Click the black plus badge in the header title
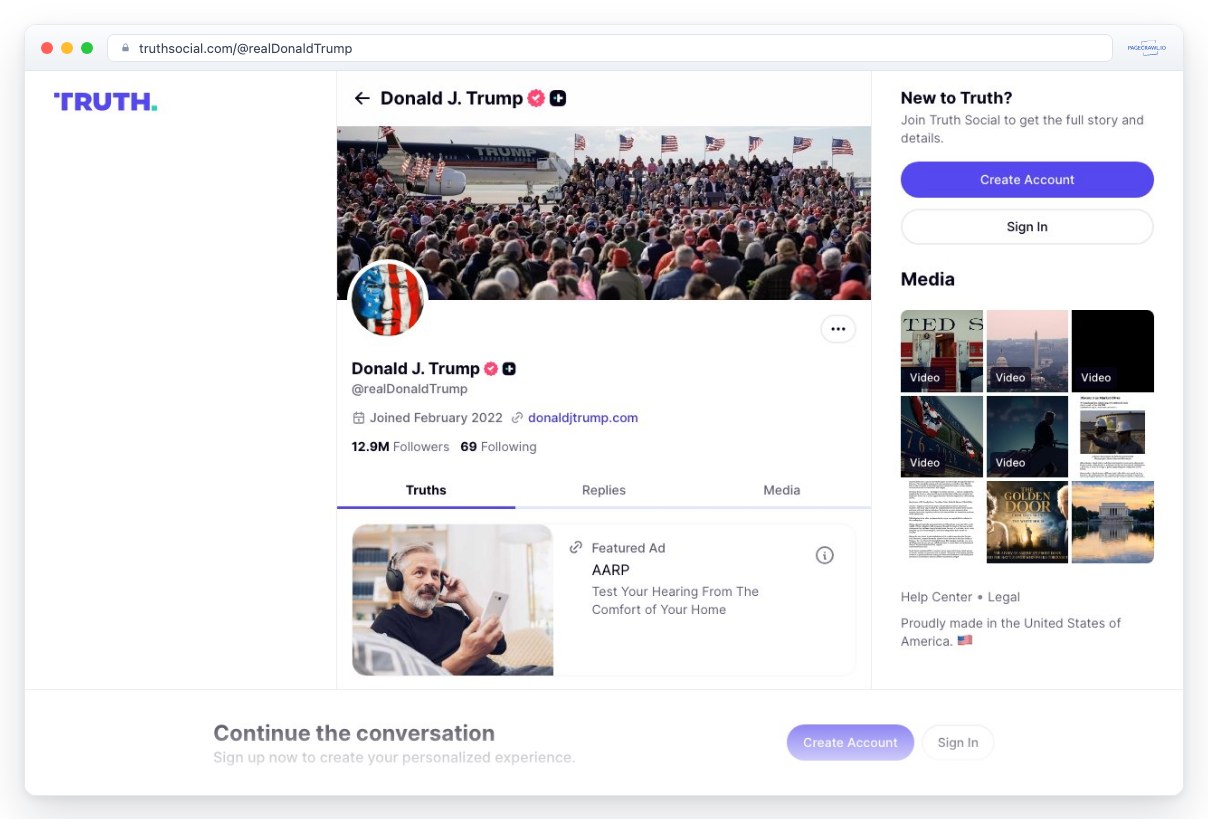 coord(558,98)
